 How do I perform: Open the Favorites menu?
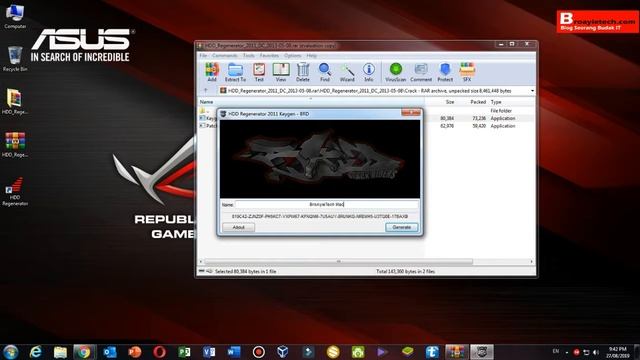(269, 56)
